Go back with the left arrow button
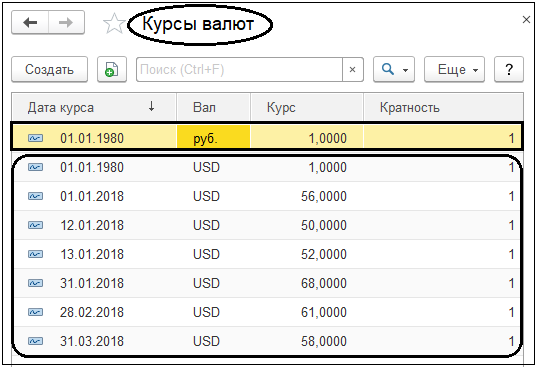Image resolution: width=537 pixels, height=367 pixels. tap(30, 23)
